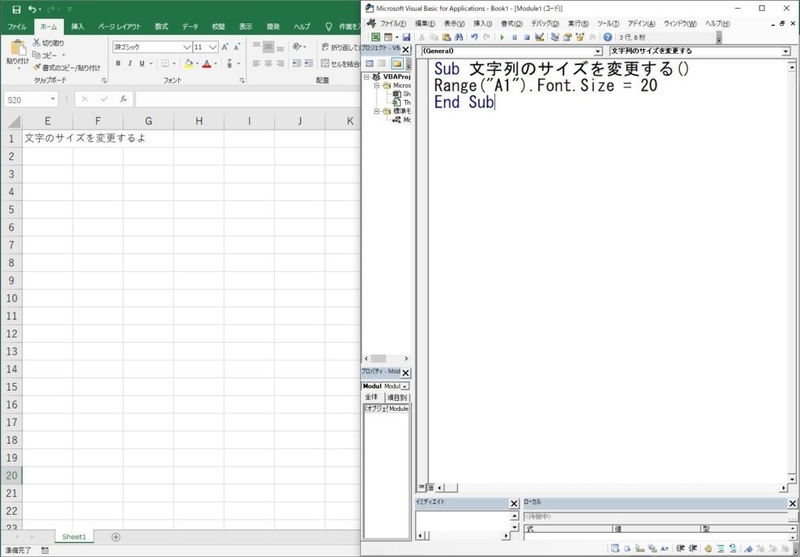Open the 実行 menu in VBA editor

[578, 24]
